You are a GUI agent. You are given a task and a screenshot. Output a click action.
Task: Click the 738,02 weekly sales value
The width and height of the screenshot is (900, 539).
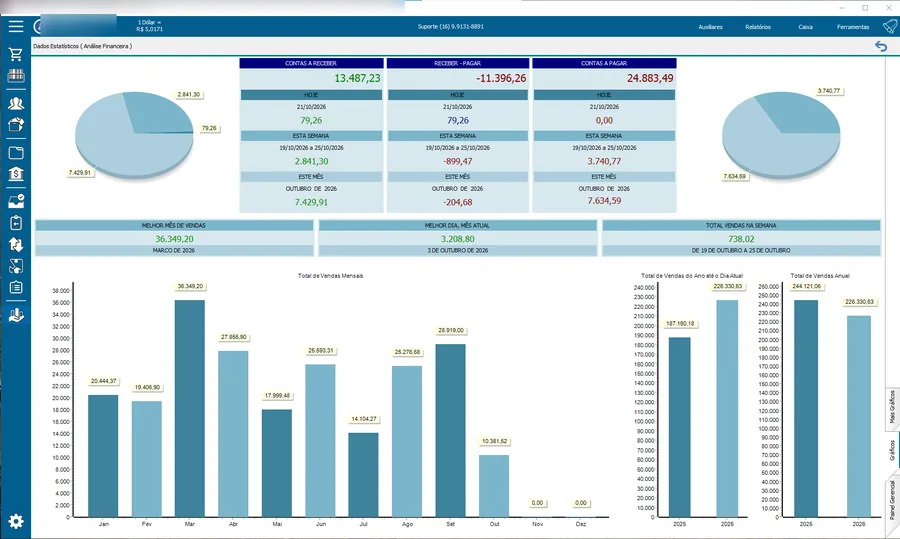[741, 239]
